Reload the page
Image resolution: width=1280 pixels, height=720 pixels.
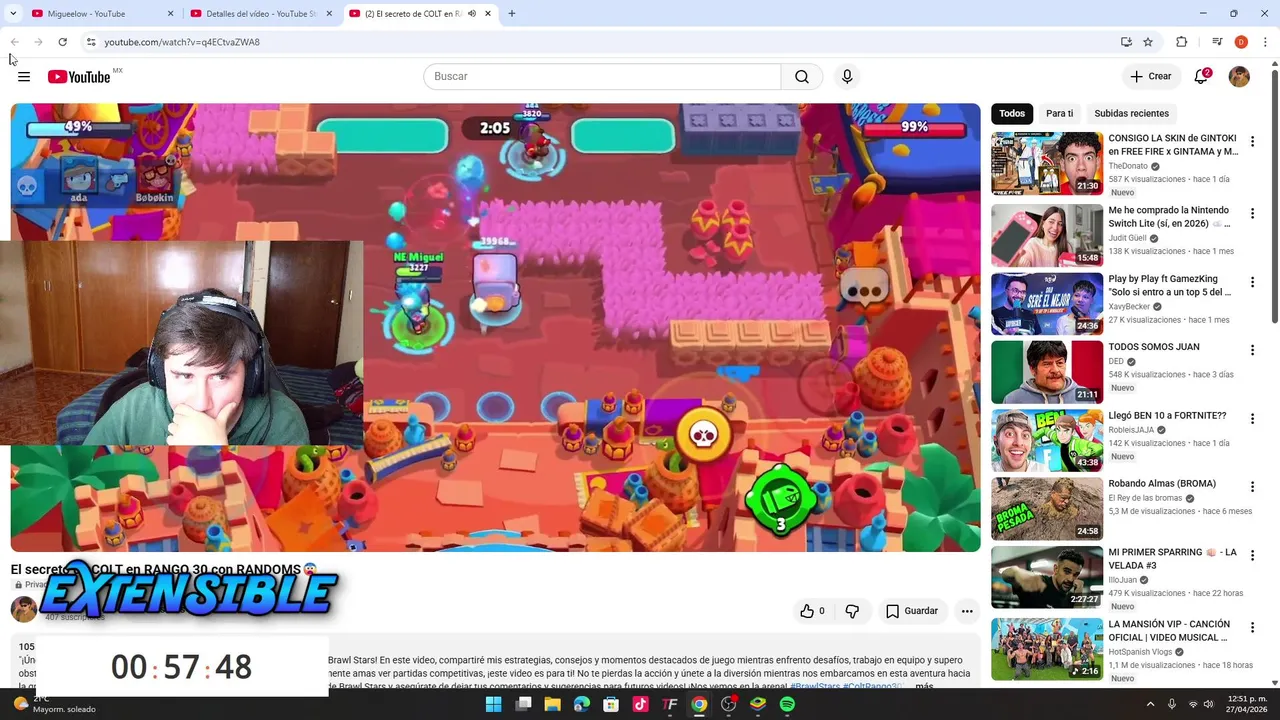tap(62, 42)
